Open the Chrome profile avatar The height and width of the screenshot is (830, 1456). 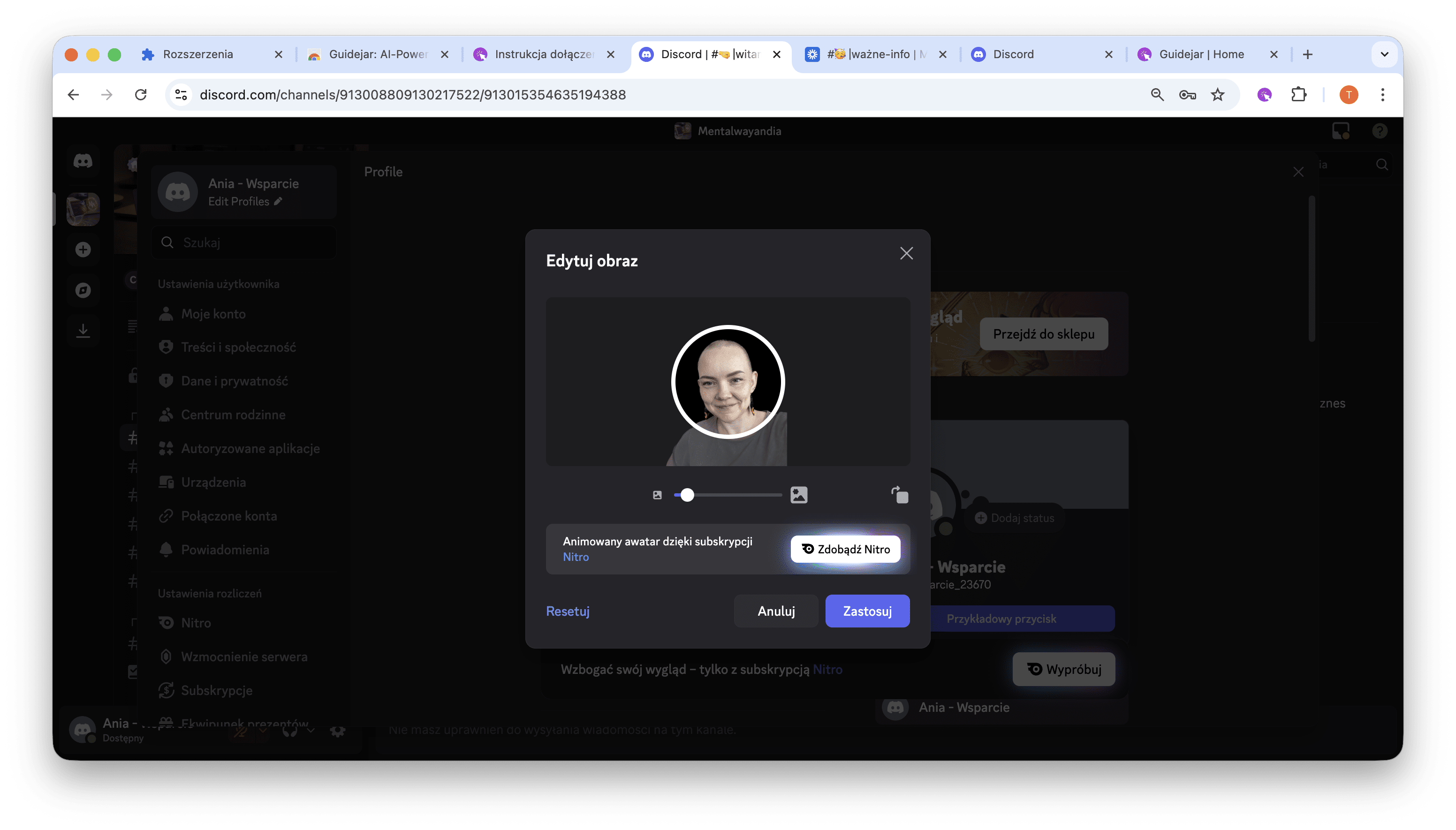pyautogui.click(x=1348, y=95)
